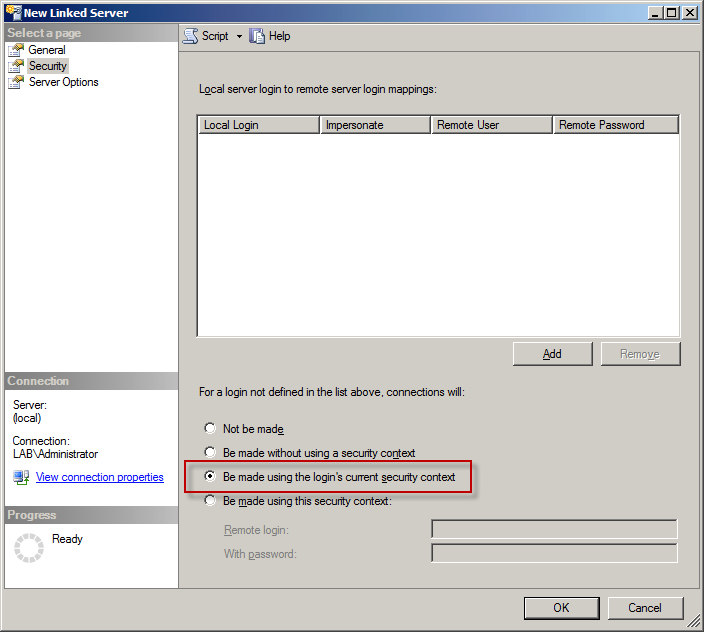Maximize the New Linked Server window

tap(672, 13)
